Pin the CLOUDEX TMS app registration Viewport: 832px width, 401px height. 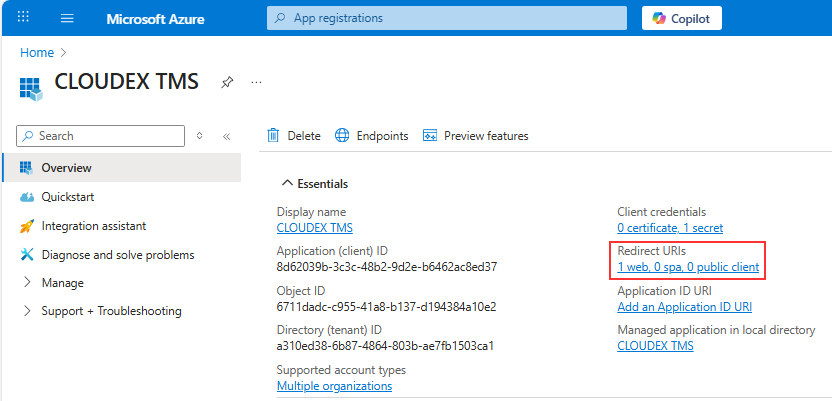tap(227, 82)
